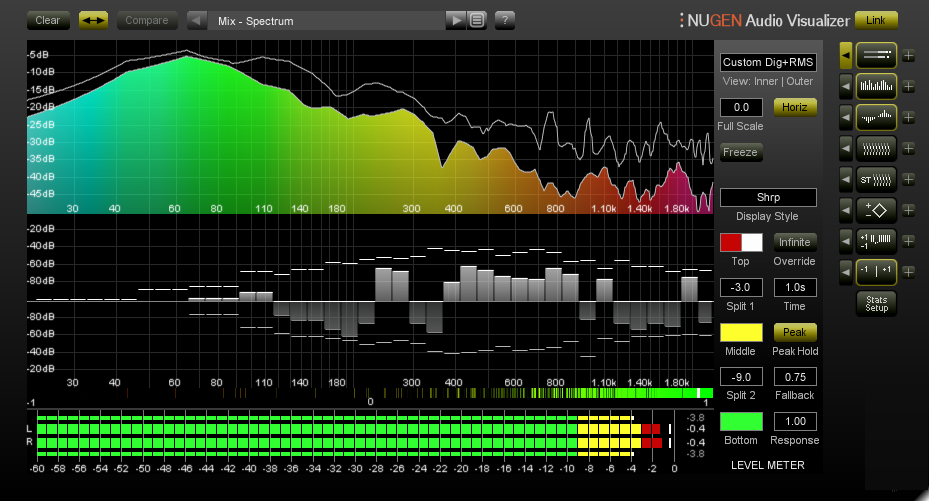
Task: Go to previous preset with left arrow
Action: [x=196, y=20]
